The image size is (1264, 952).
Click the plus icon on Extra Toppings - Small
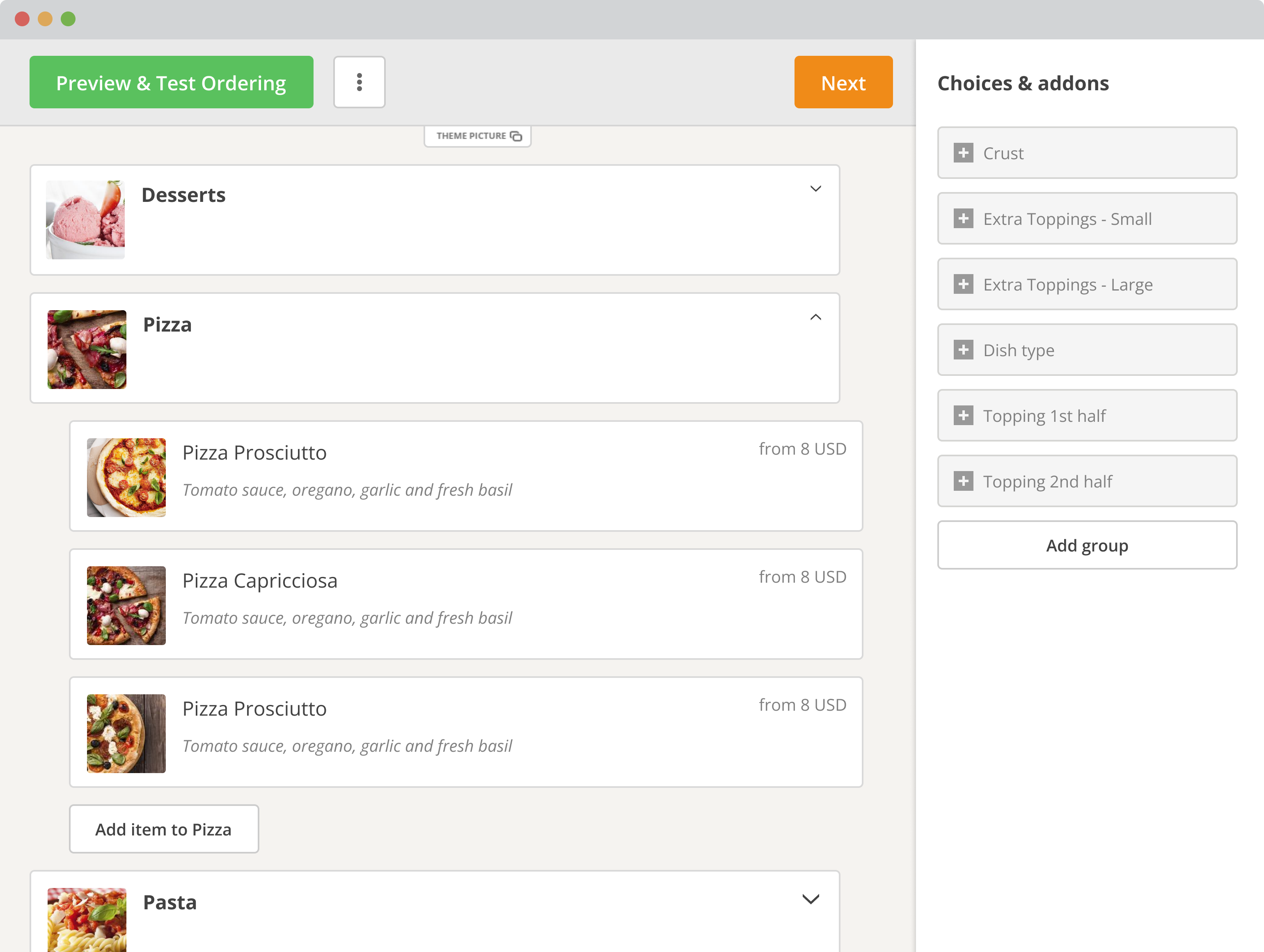(x=964, y=219)
